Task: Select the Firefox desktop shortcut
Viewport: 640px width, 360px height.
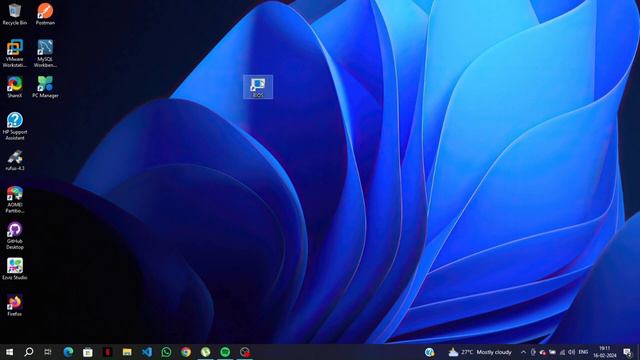Action: 15,305
